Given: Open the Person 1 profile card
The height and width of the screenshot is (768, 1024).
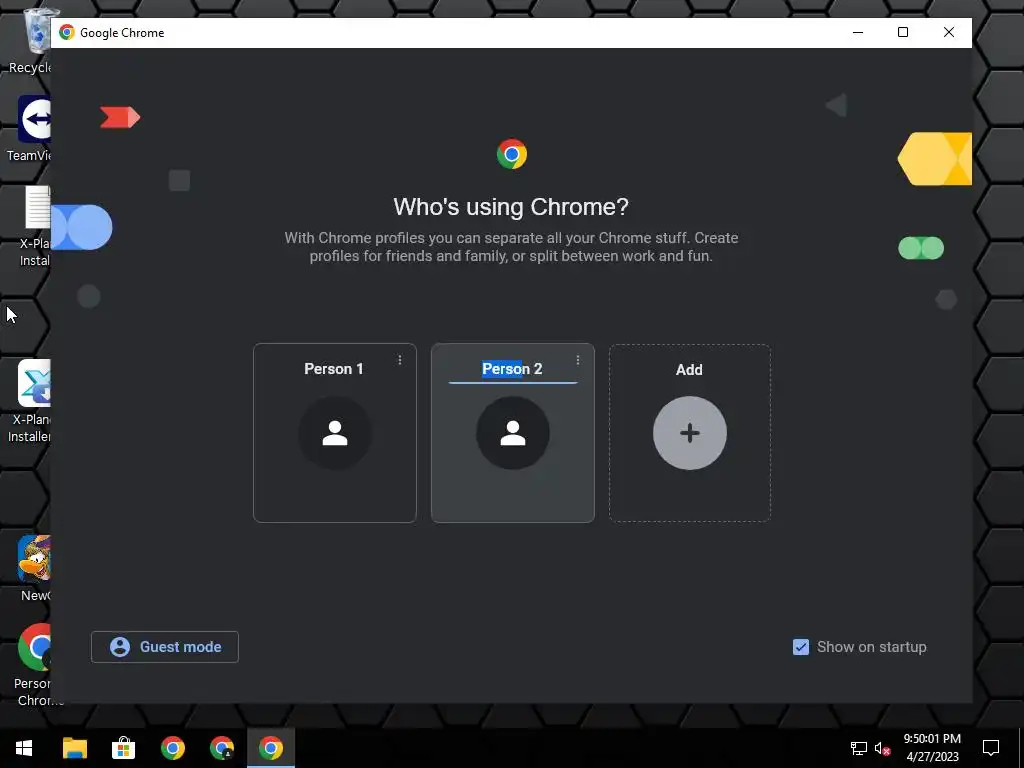Looking at the screenshot, I should 334,432.
